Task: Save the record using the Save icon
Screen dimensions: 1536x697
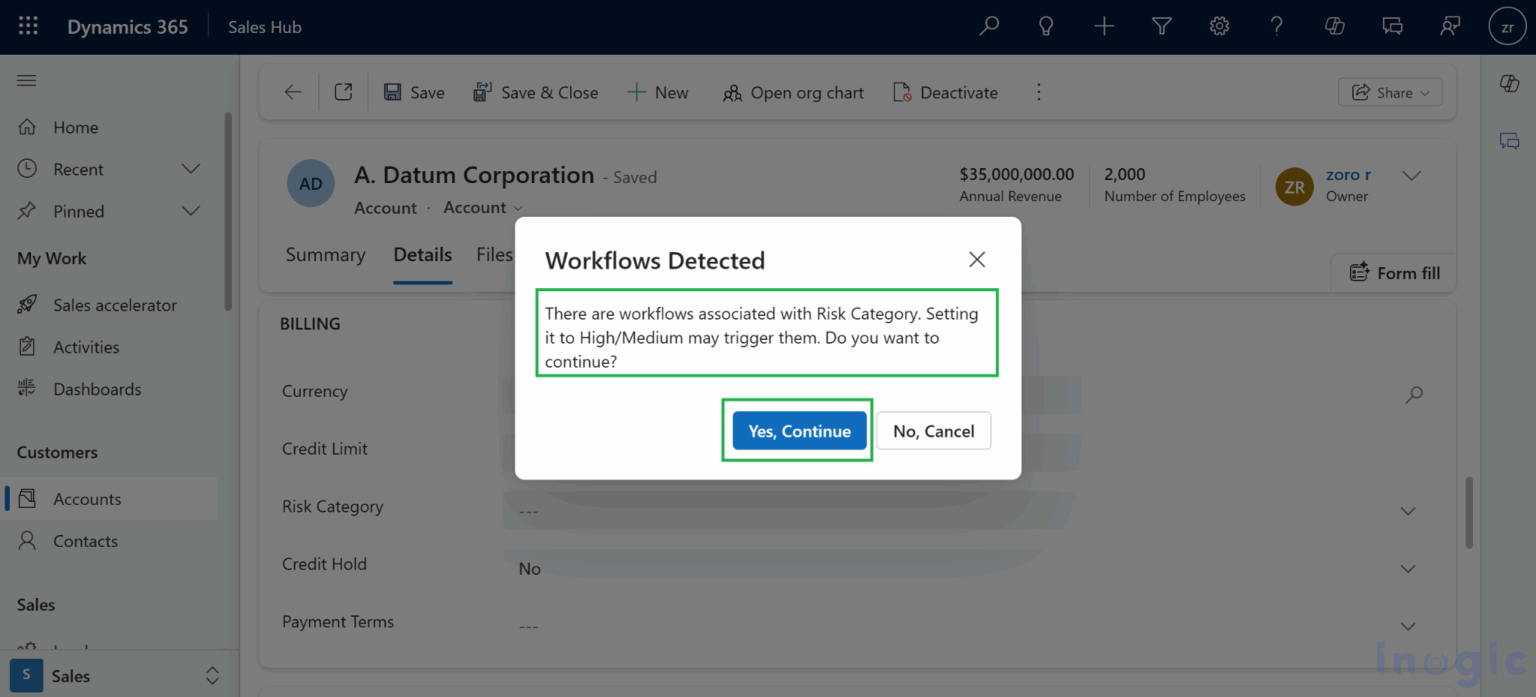Action: [413, 91]
